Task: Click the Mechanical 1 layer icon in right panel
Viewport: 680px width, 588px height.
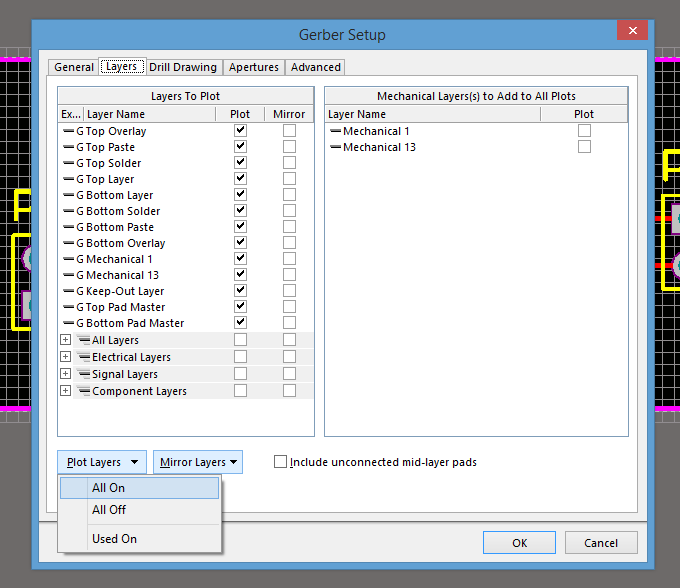Action: click(x=335, y=131)
